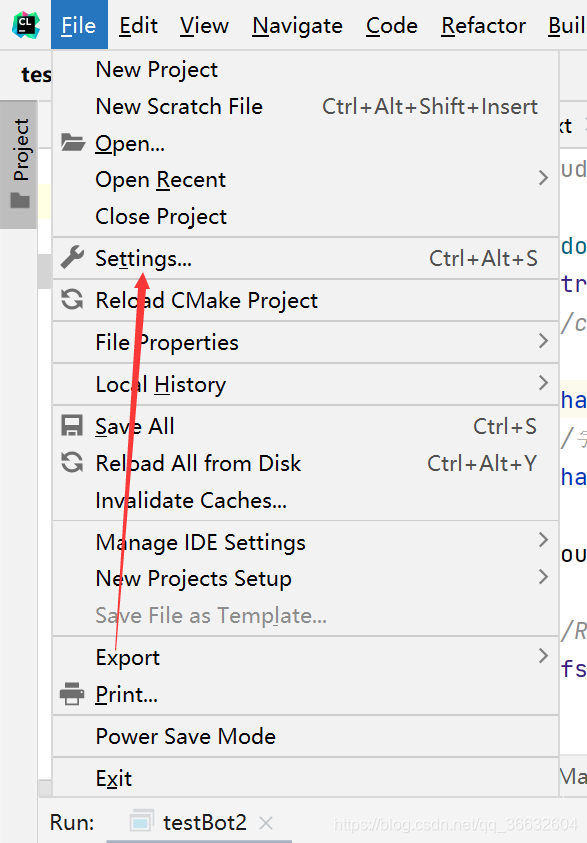Click the wrench icon beside Settings

tap(72, 257)
